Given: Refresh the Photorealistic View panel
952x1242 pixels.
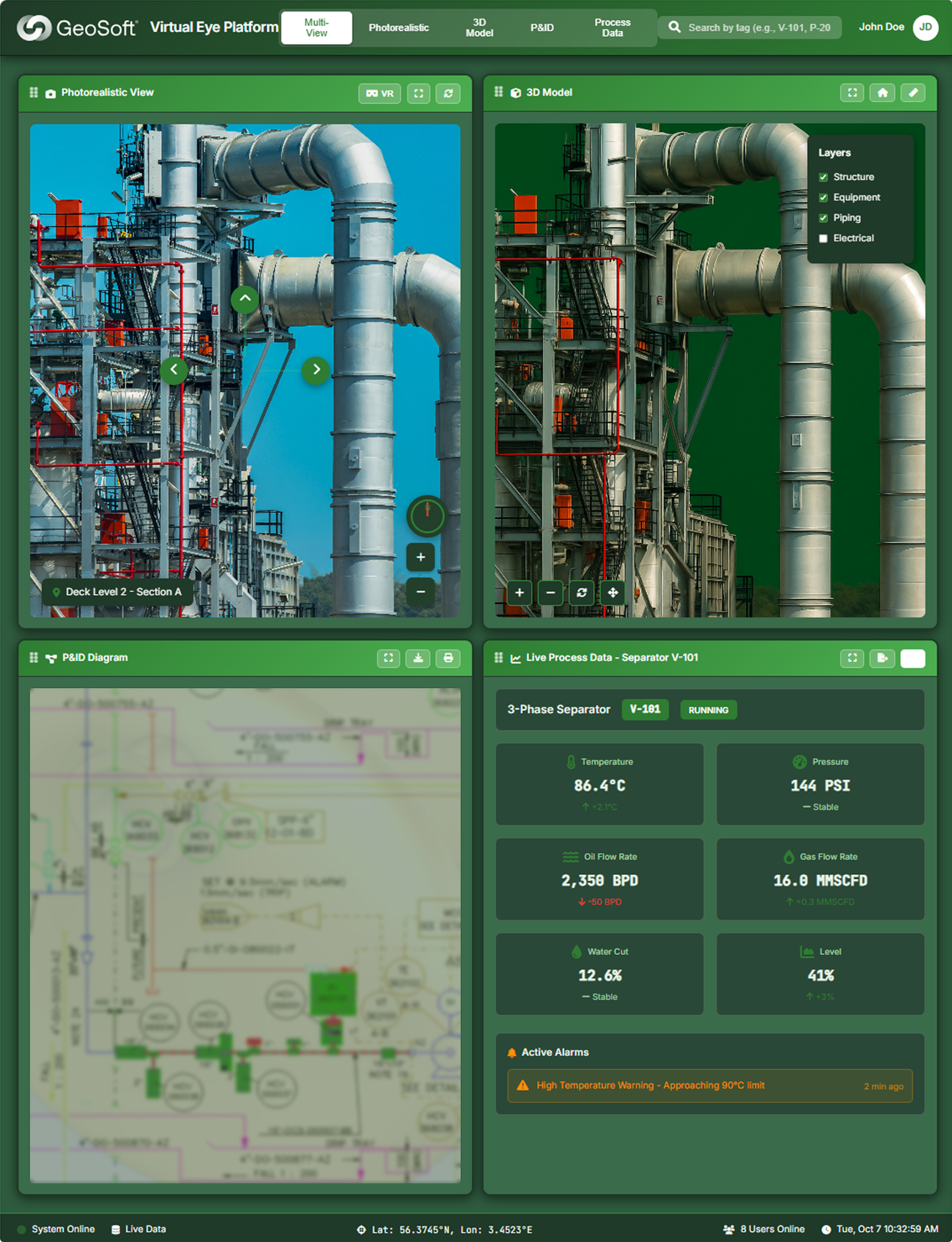Looking at the screenshot, I should (448, 94).
